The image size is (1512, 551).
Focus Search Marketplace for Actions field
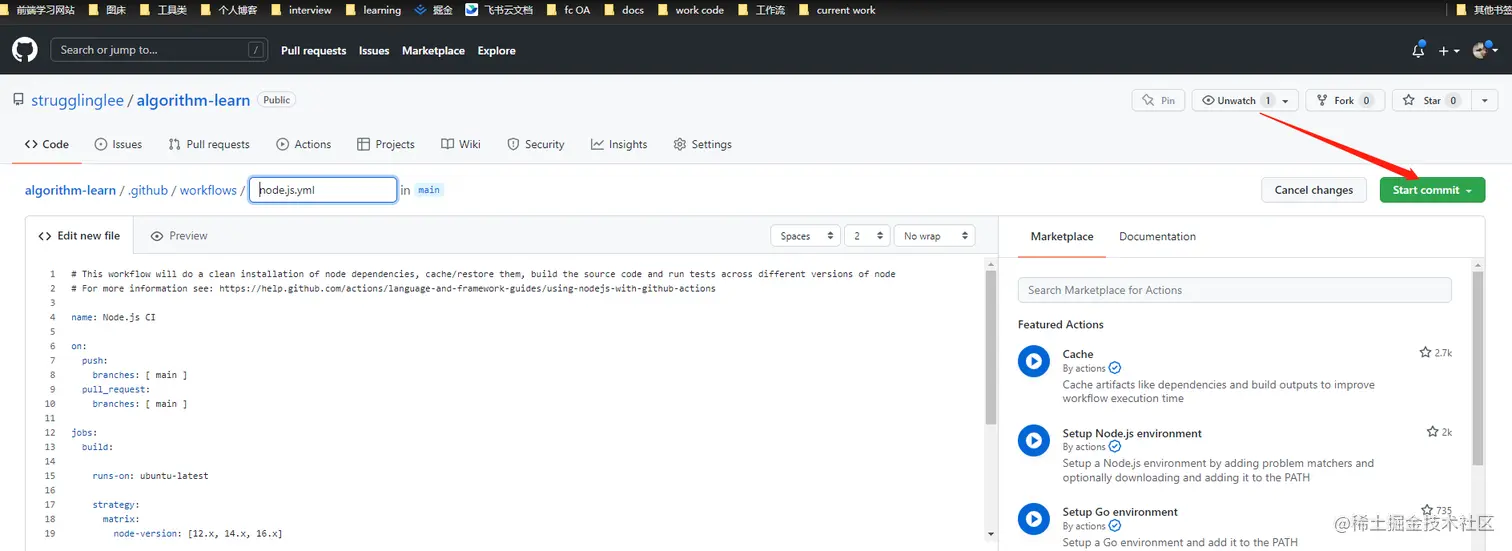[1234, 290]
